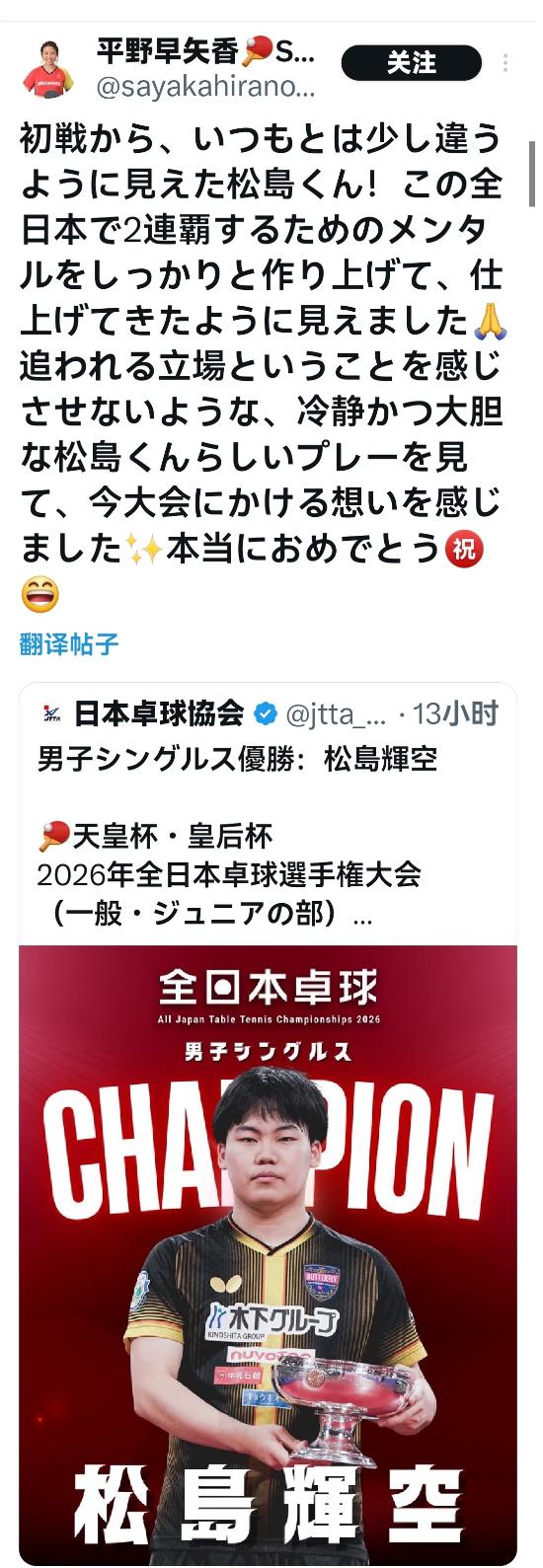Open the quoted post text 男子シングルス優勝：松島輝空
The height and width of the screenshot is (1568, 543).
tap(237, 759)
